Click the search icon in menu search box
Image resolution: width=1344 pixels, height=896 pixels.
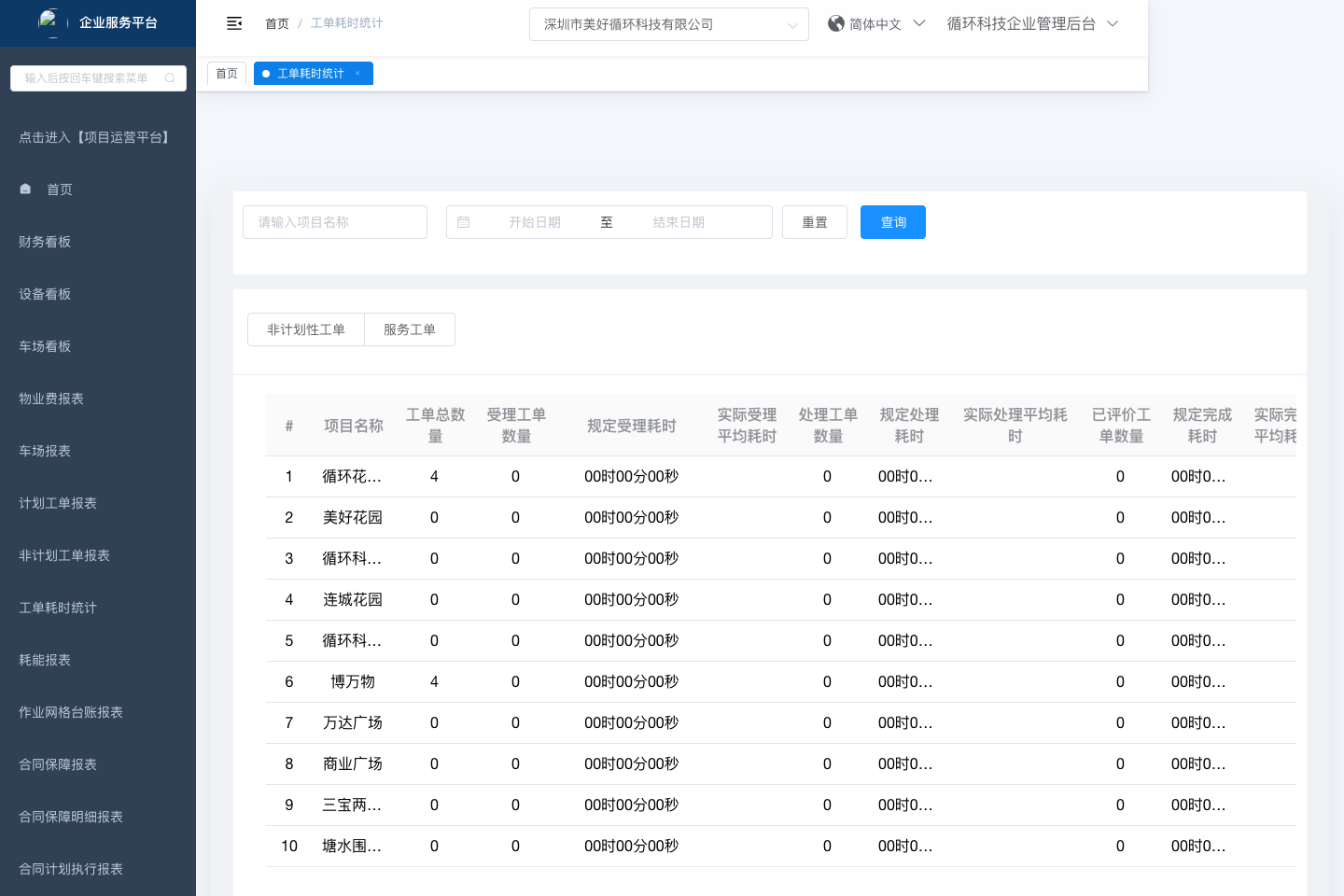coord(170,78)
